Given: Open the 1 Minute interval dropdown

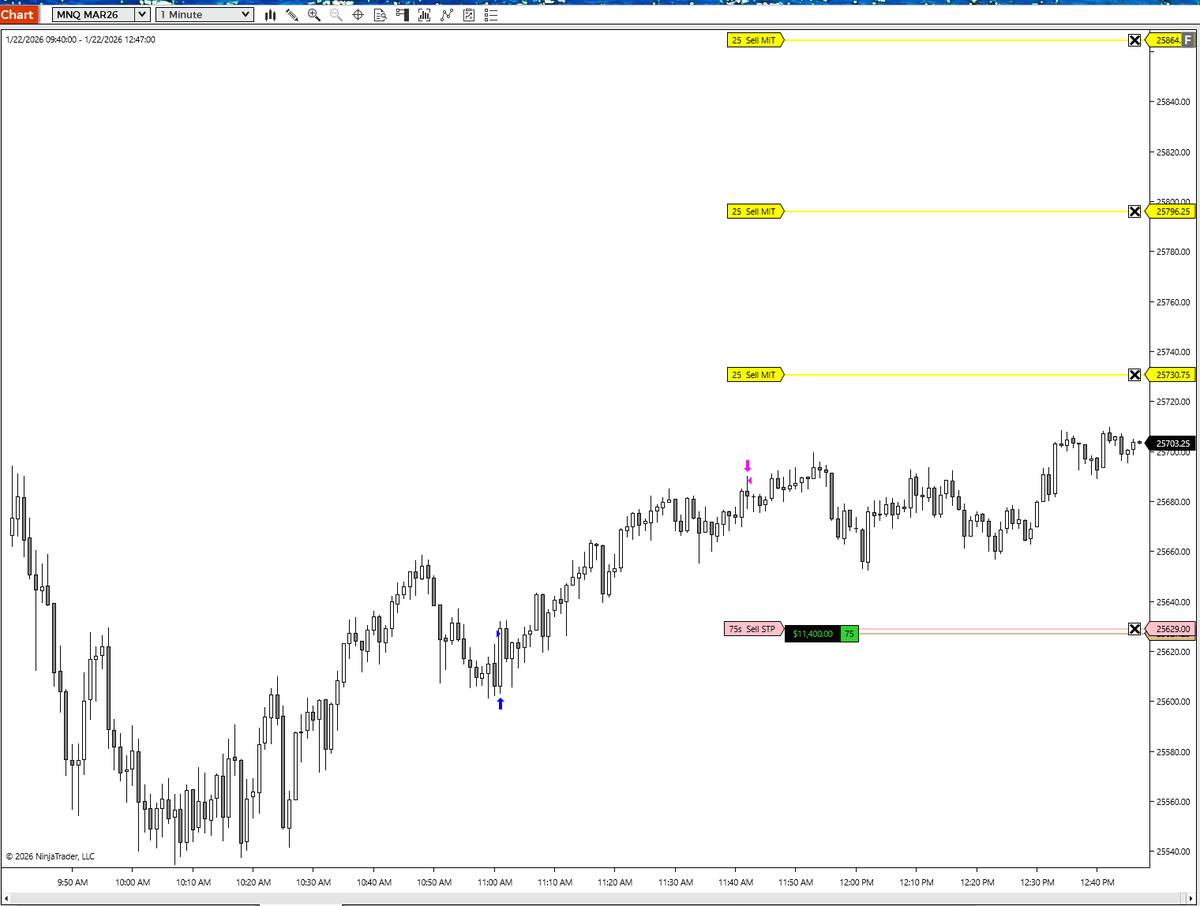Looking at the screenshot, I should coord(206,15).
